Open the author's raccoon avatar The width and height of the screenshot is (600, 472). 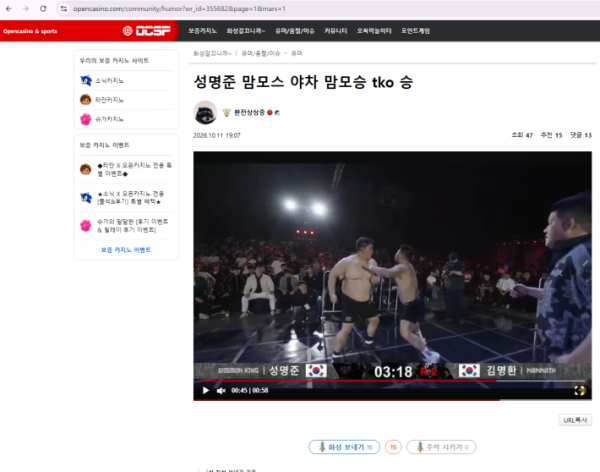click(x=205, y=112)
